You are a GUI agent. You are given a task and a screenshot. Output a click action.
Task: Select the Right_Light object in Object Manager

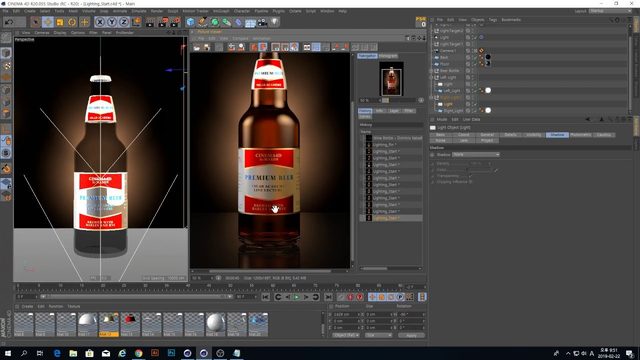point(453,111)
